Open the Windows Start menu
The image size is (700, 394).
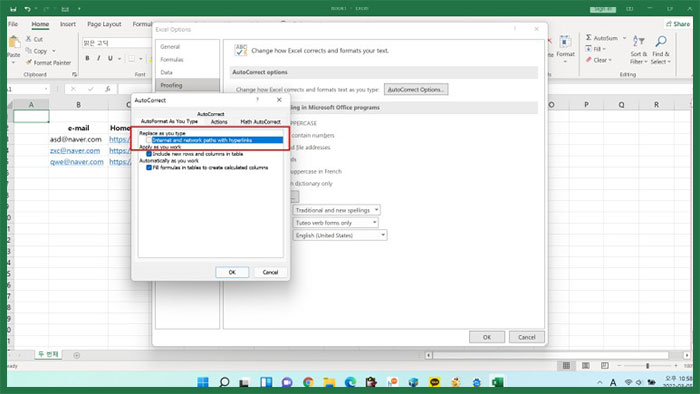click(203, 382)
